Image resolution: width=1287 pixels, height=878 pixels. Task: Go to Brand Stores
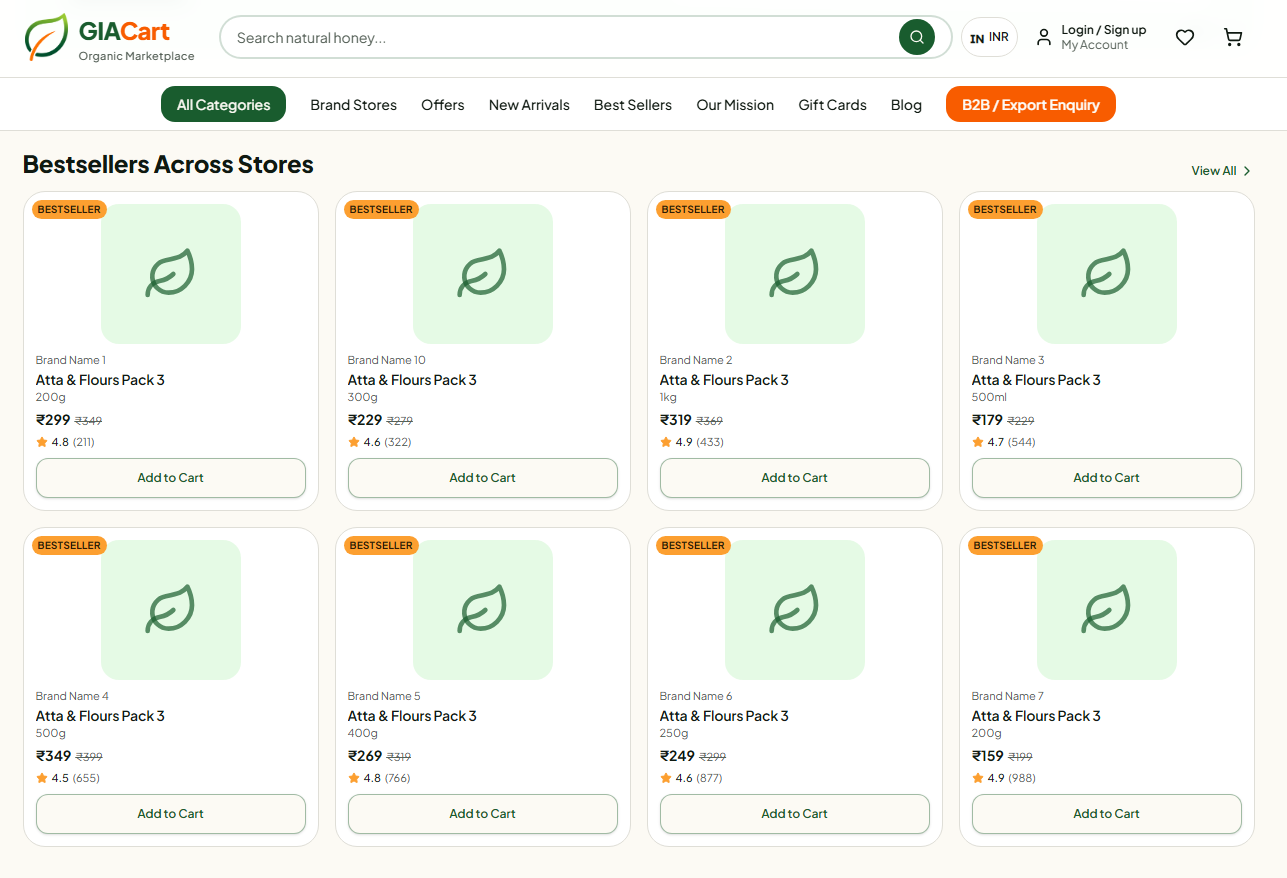click(353, 105)
